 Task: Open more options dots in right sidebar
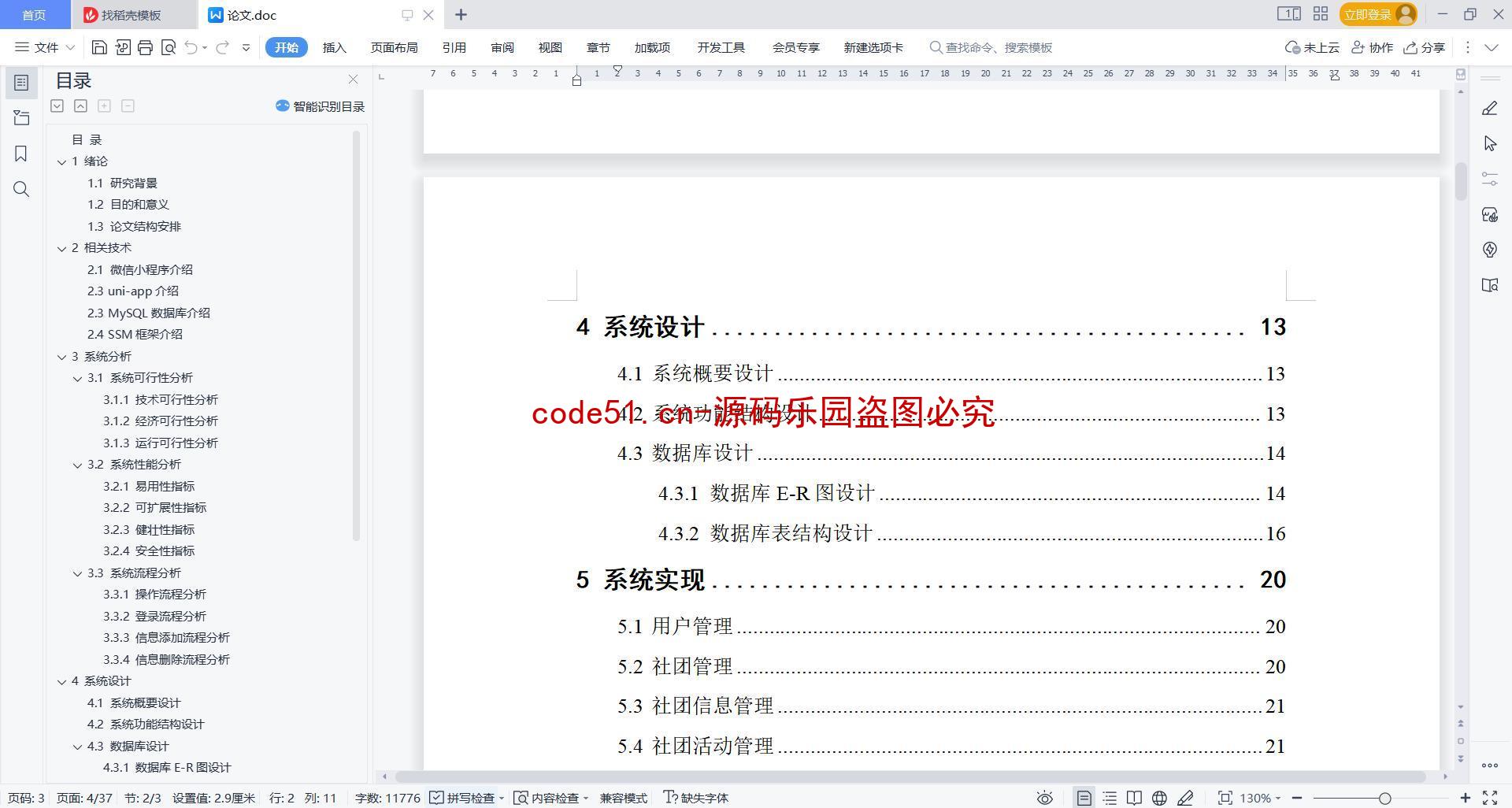click(1489, 765)
